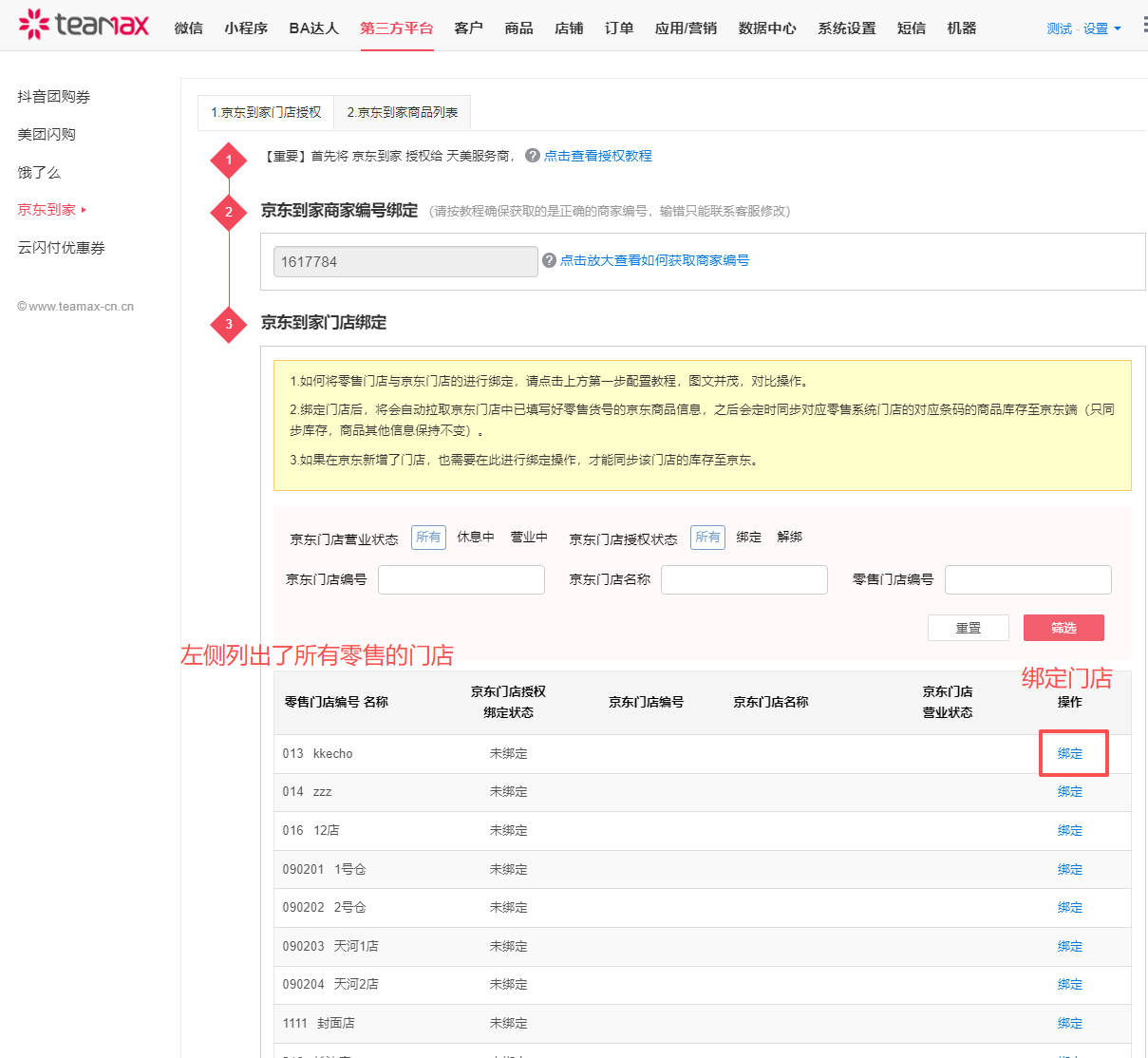The height and width of the screenshot is (1058, 1148).
Task: Click the 筛选 button
Action: (x=1063, y=628)
